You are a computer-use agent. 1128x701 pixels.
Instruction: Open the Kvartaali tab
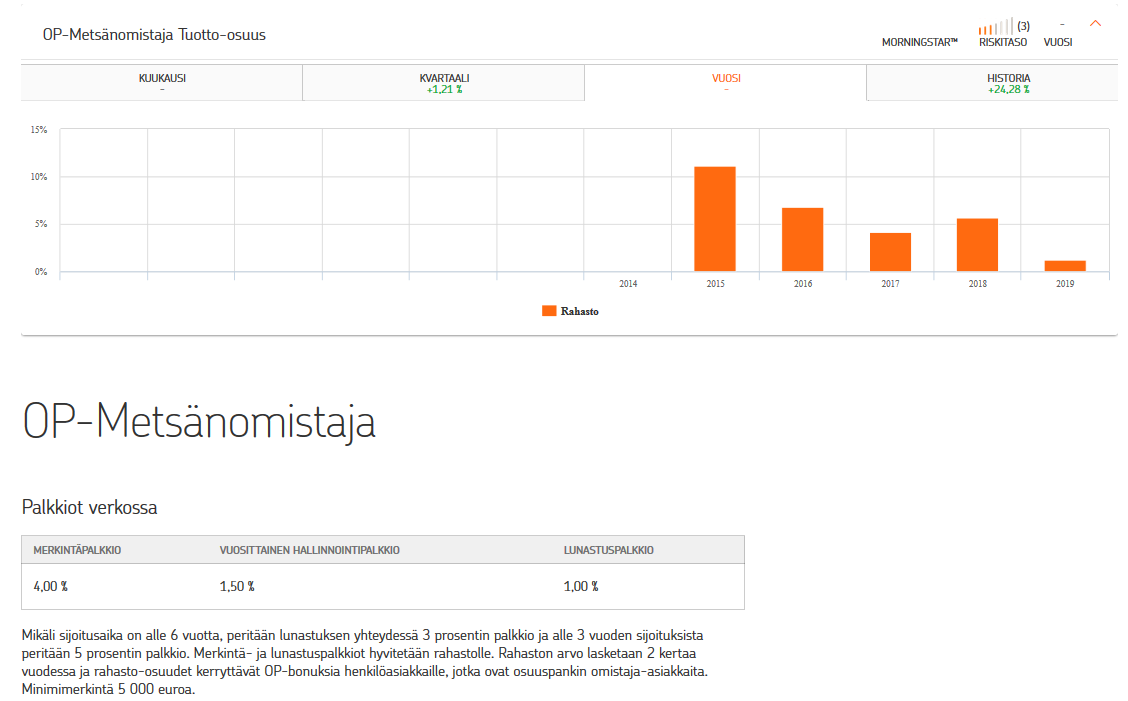(x=444, y=83)
